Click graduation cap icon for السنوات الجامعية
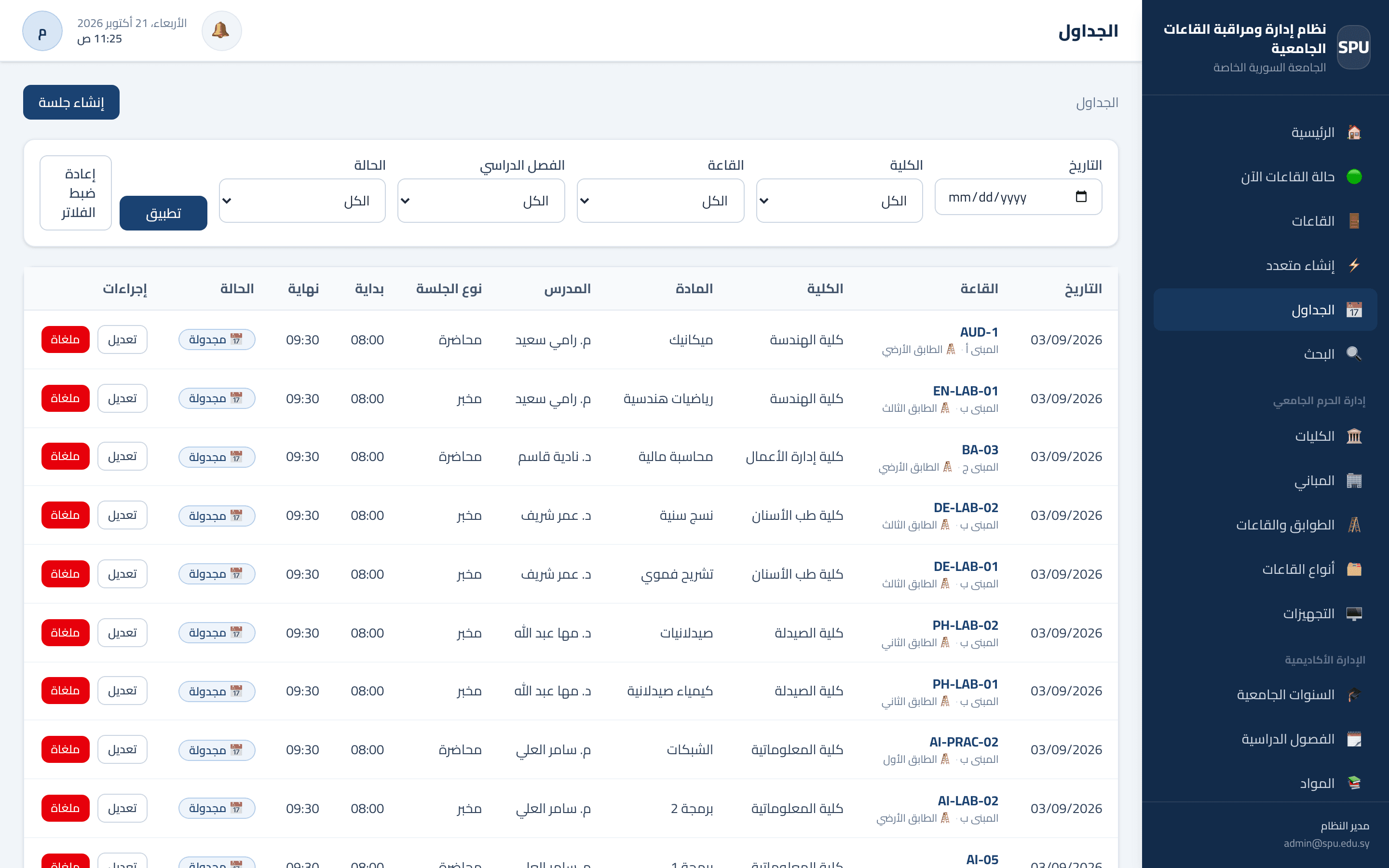1389x868 pixels. (x=1354, y=694)
